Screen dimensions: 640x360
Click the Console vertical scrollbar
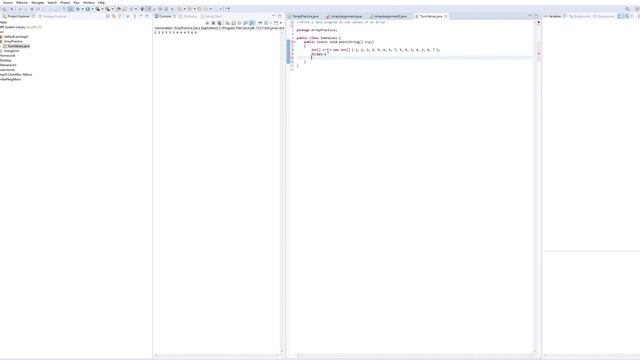tap(282, 192)
